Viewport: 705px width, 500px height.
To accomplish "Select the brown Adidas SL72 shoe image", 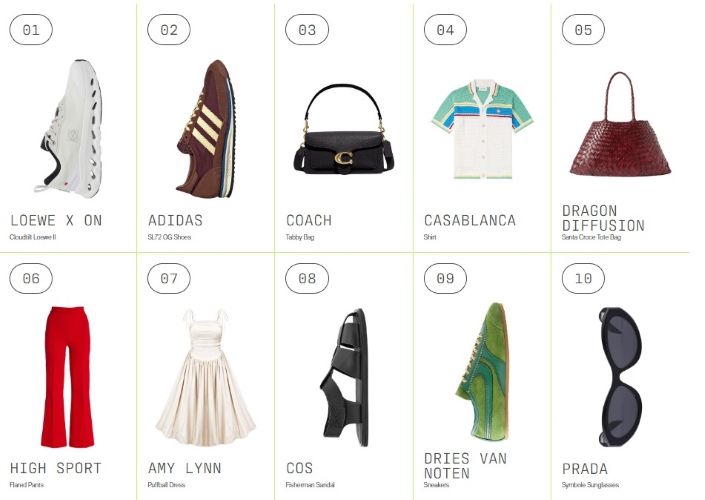I will pyautogui.click(x=207, y=129).
